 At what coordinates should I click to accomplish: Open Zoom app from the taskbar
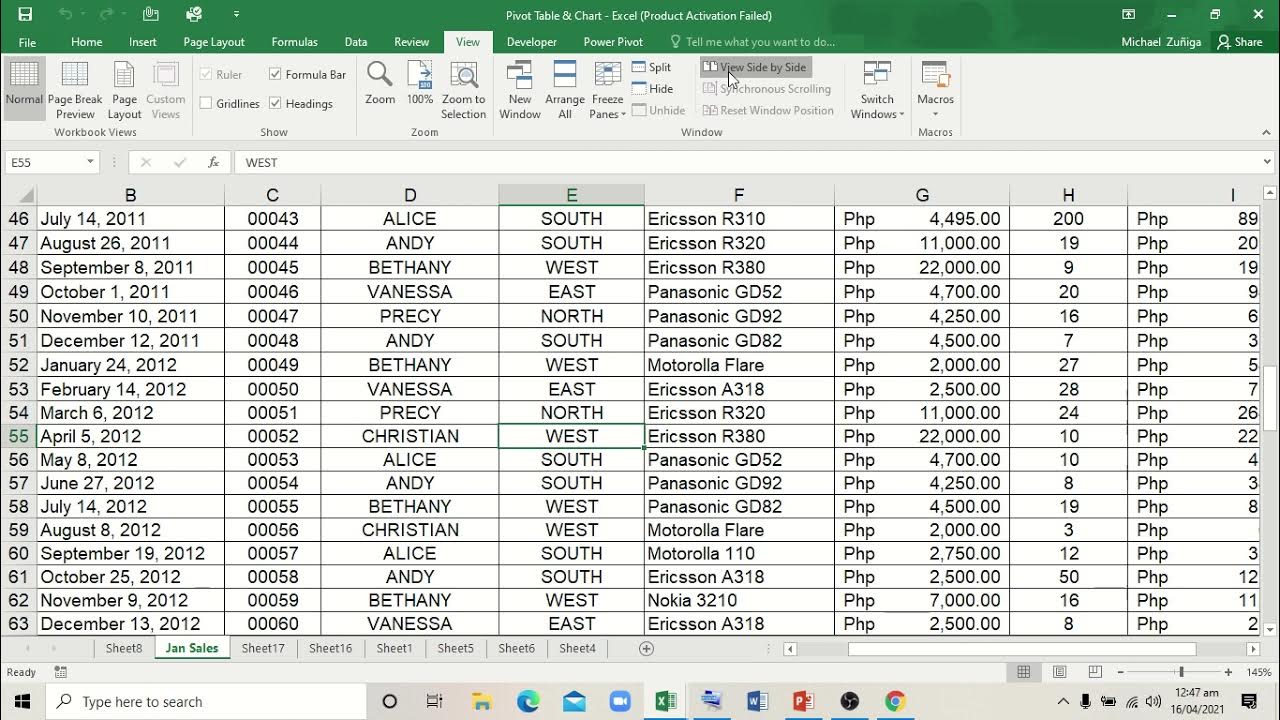tap(619, 701)
